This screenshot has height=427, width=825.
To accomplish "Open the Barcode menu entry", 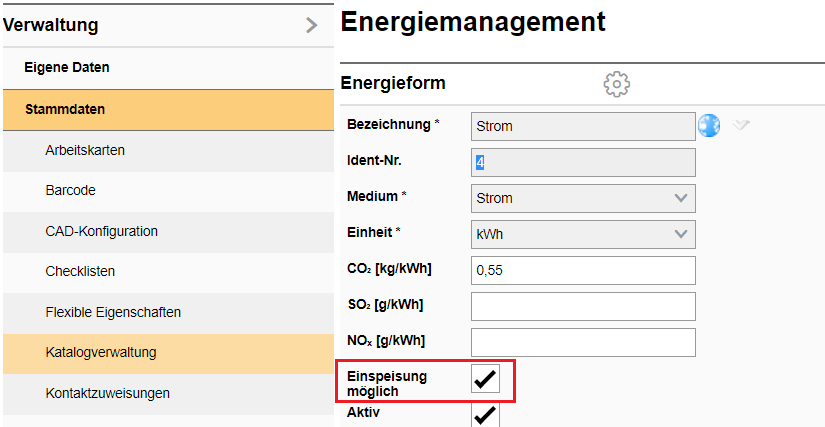I will coord(168,191).
